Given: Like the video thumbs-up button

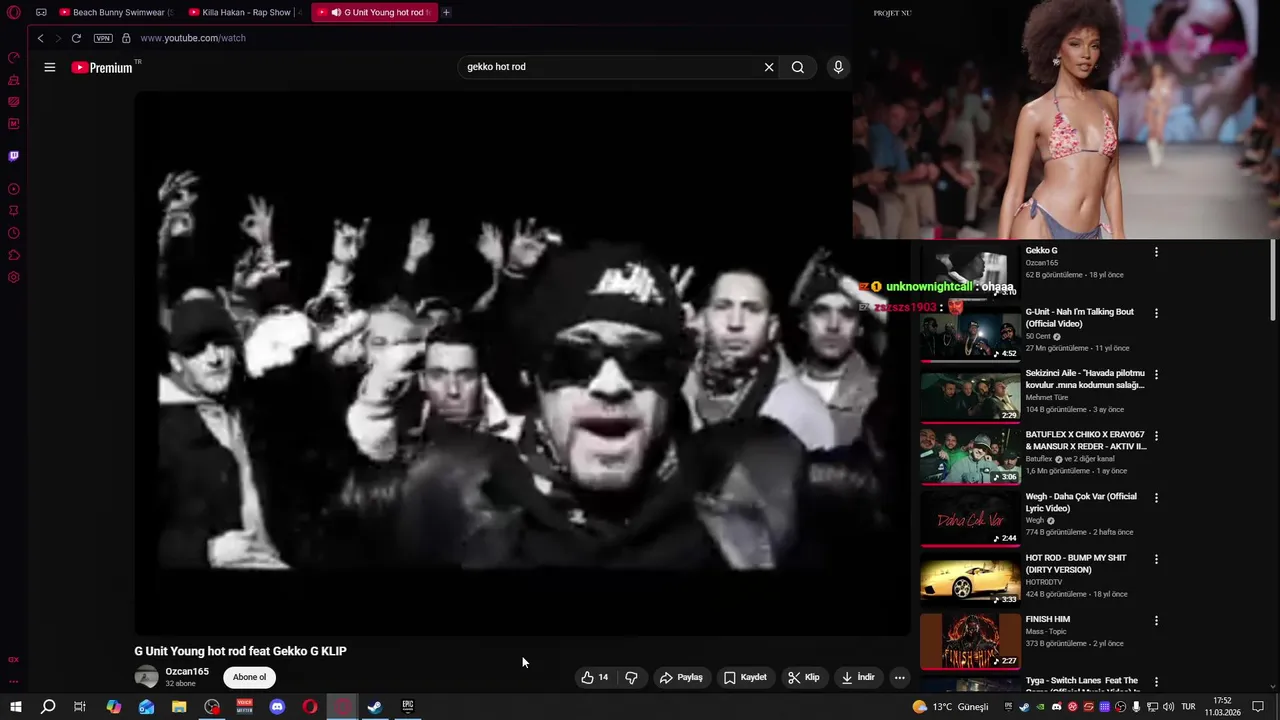Looking at the screenshot, I should (x=594, y=677).
